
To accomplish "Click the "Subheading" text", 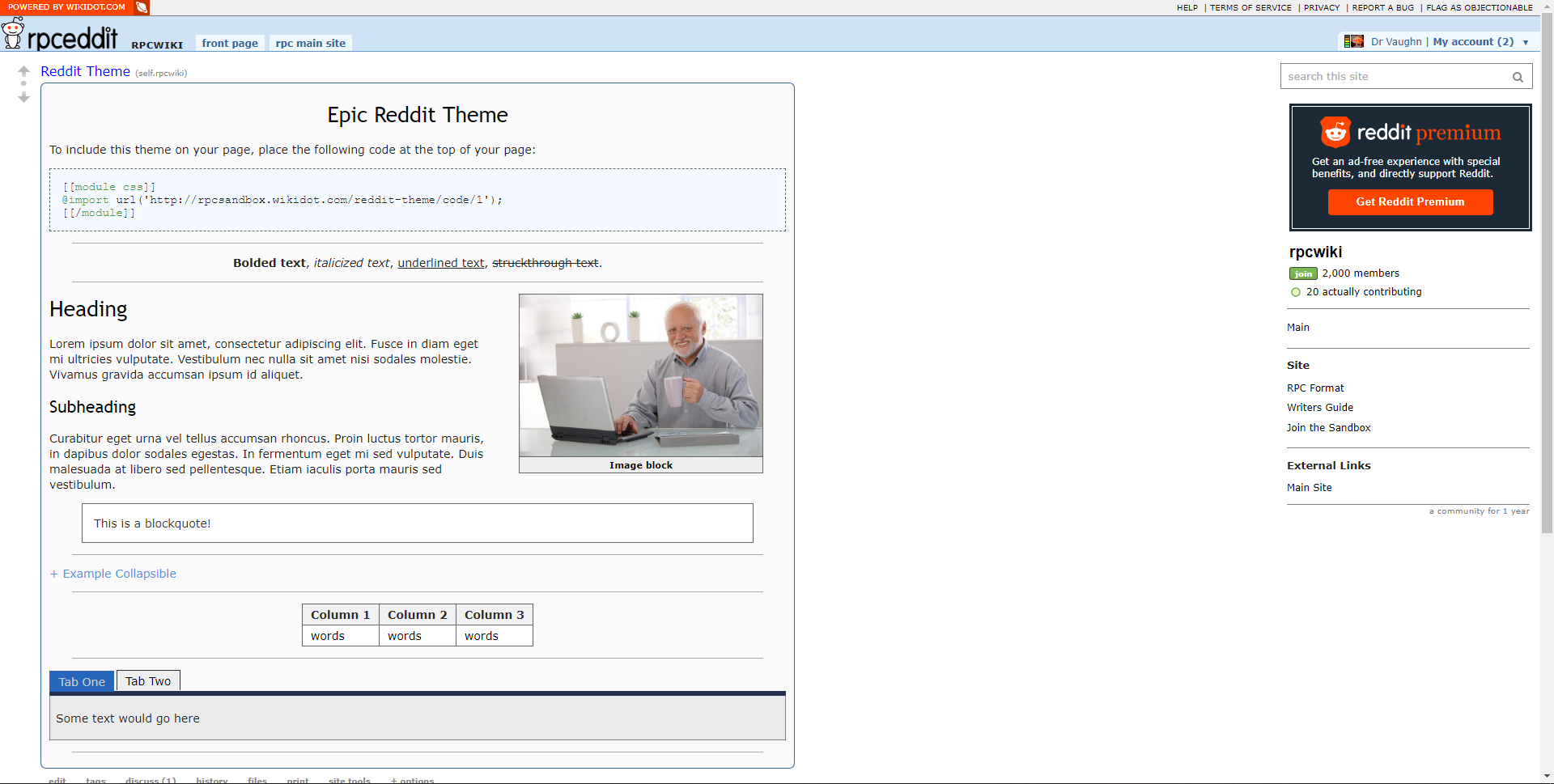I will (92, 407).
